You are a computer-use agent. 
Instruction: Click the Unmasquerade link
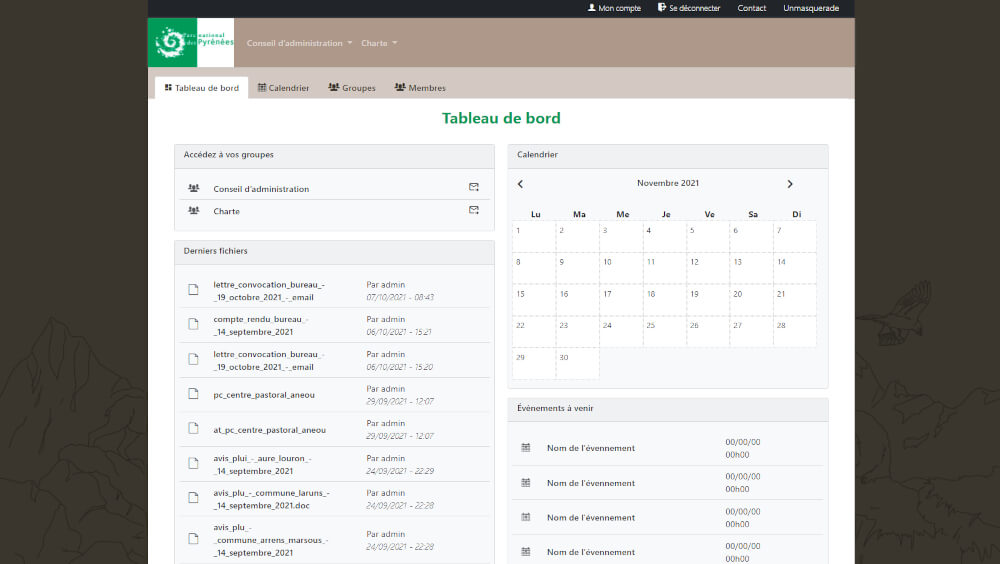click(811, 8)
